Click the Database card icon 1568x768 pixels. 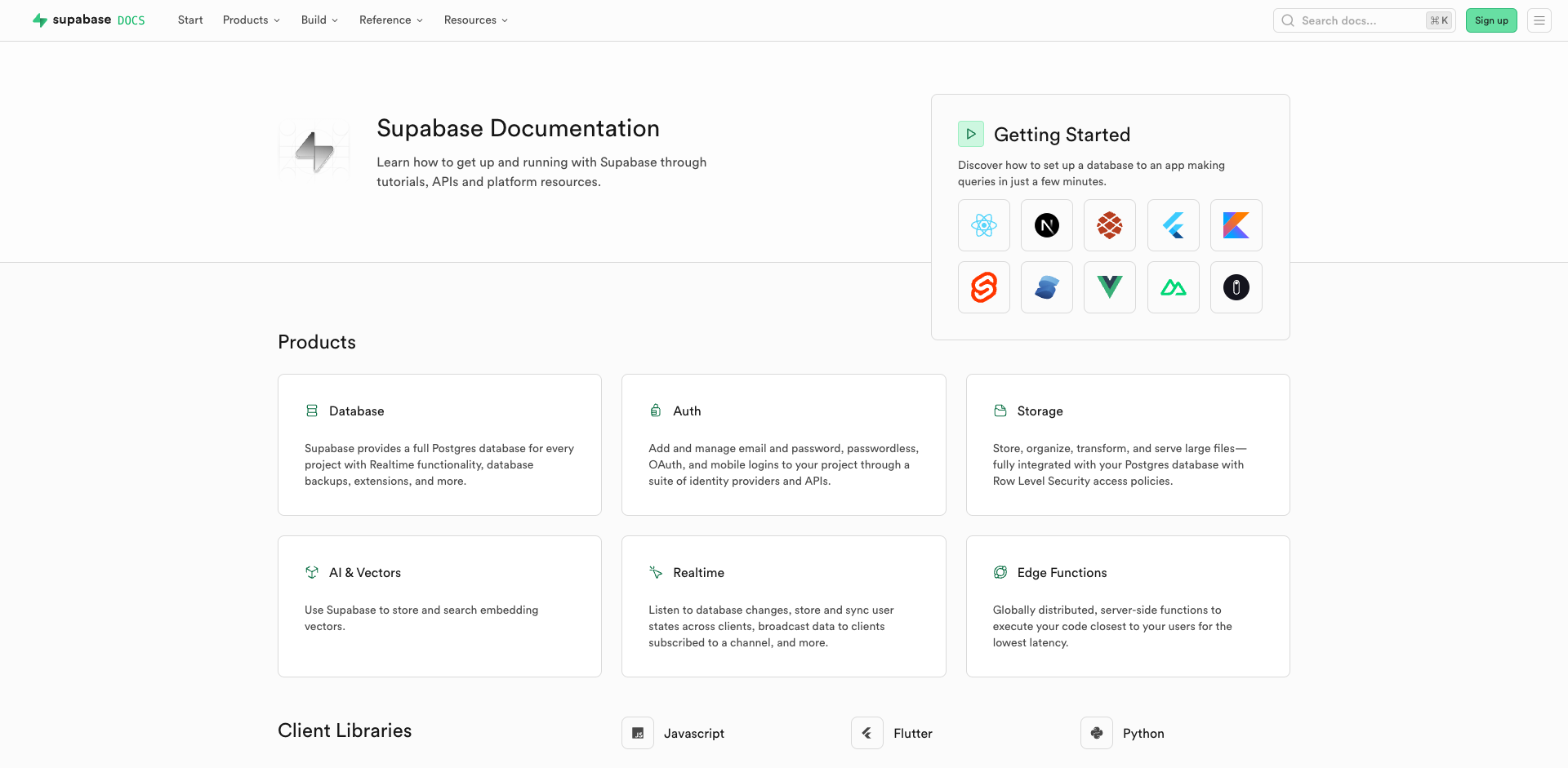pos(312,411)
